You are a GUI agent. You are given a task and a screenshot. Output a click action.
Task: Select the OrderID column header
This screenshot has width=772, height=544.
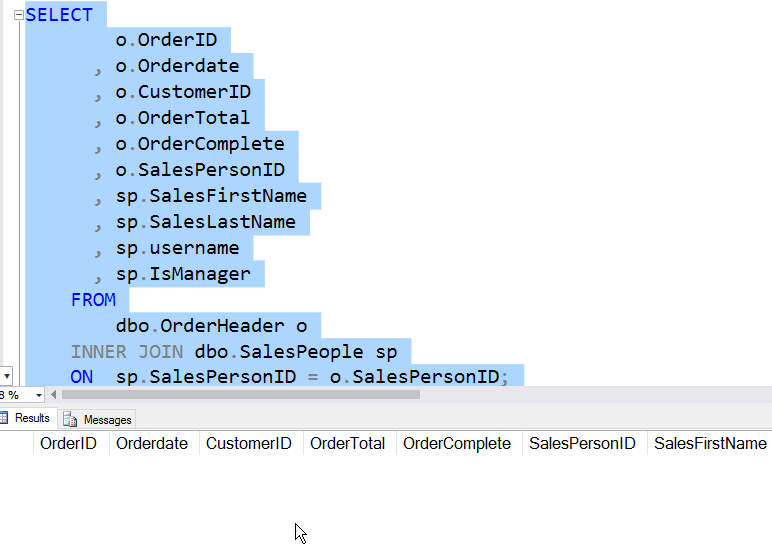coord(68,444)
